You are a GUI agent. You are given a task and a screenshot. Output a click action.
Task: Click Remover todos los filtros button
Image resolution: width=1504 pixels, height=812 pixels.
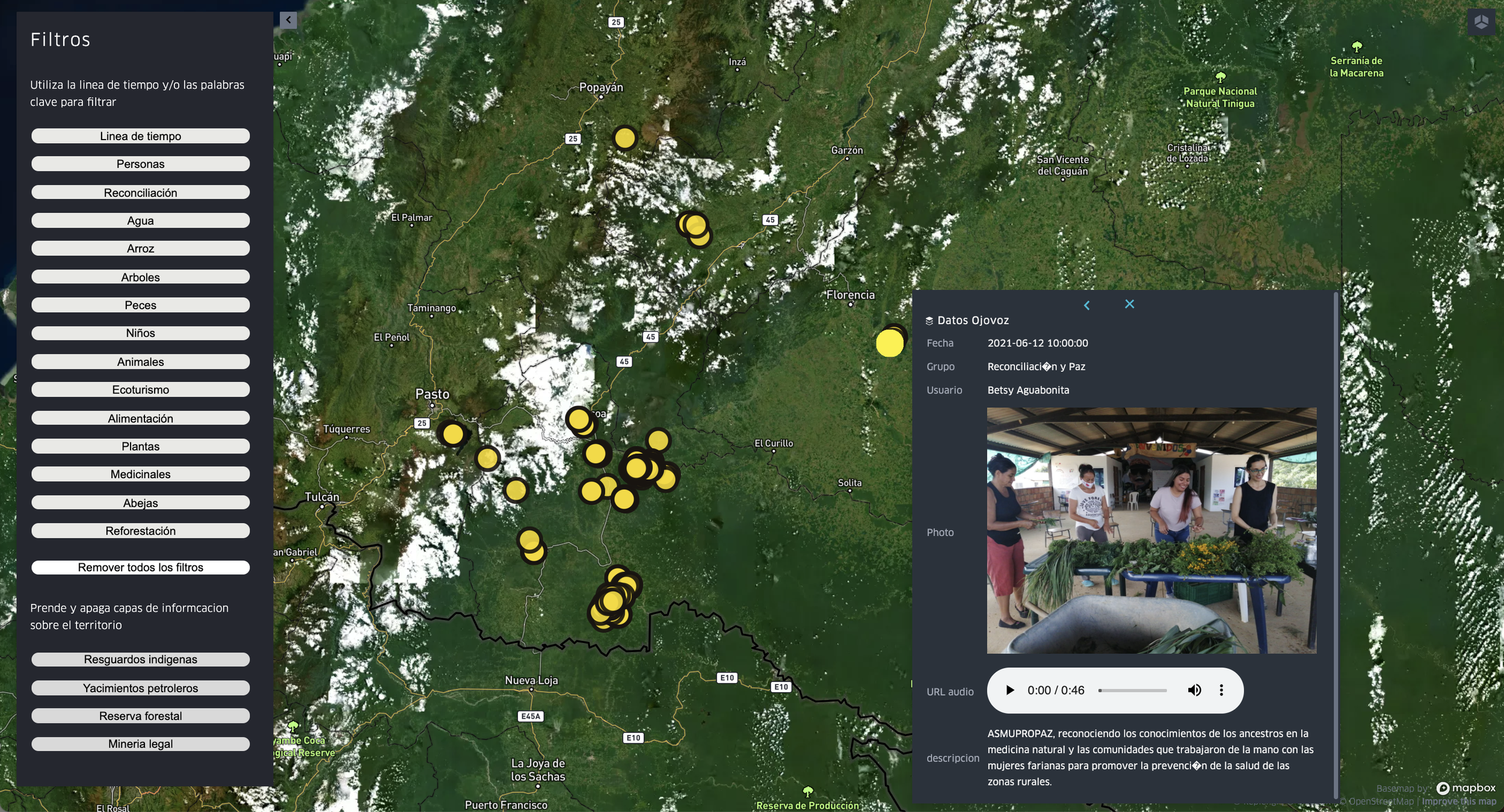pyautogui.click(x=140, y=567)
